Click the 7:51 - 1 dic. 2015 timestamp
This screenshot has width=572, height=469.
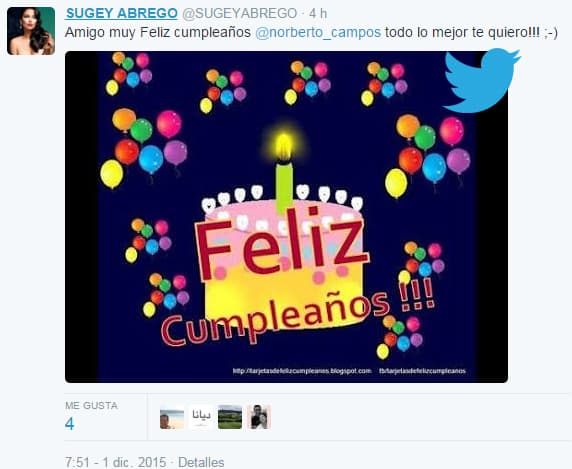point(115,462)
